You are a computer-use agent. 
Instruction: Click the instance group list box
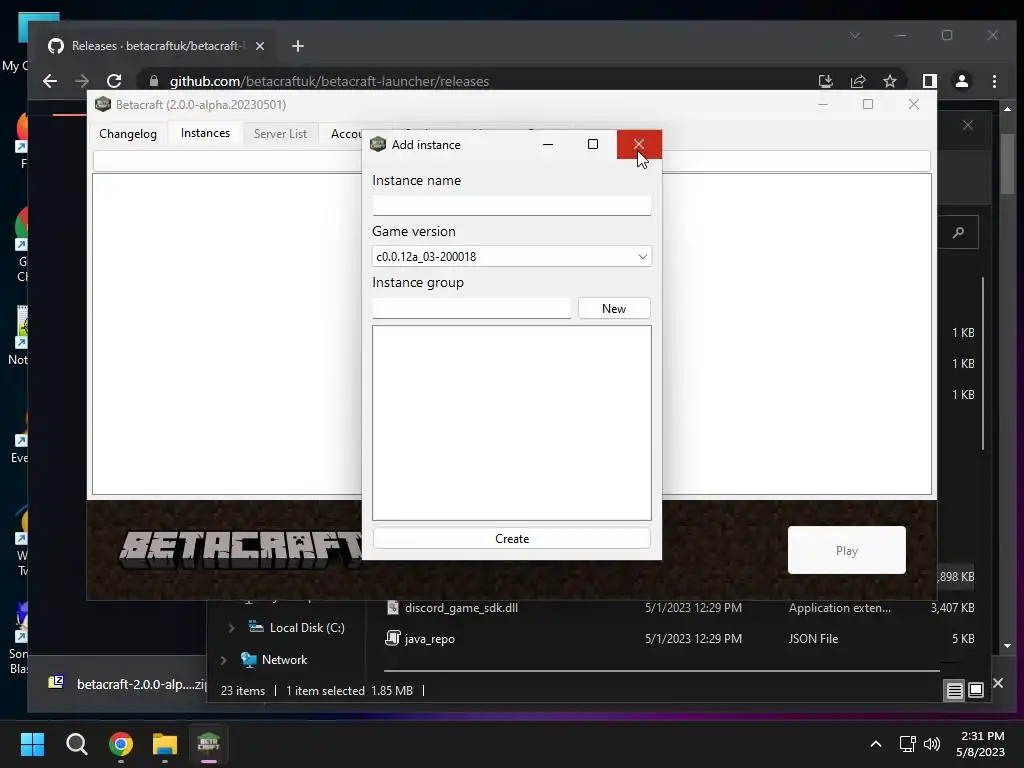(x=511, y=423)
